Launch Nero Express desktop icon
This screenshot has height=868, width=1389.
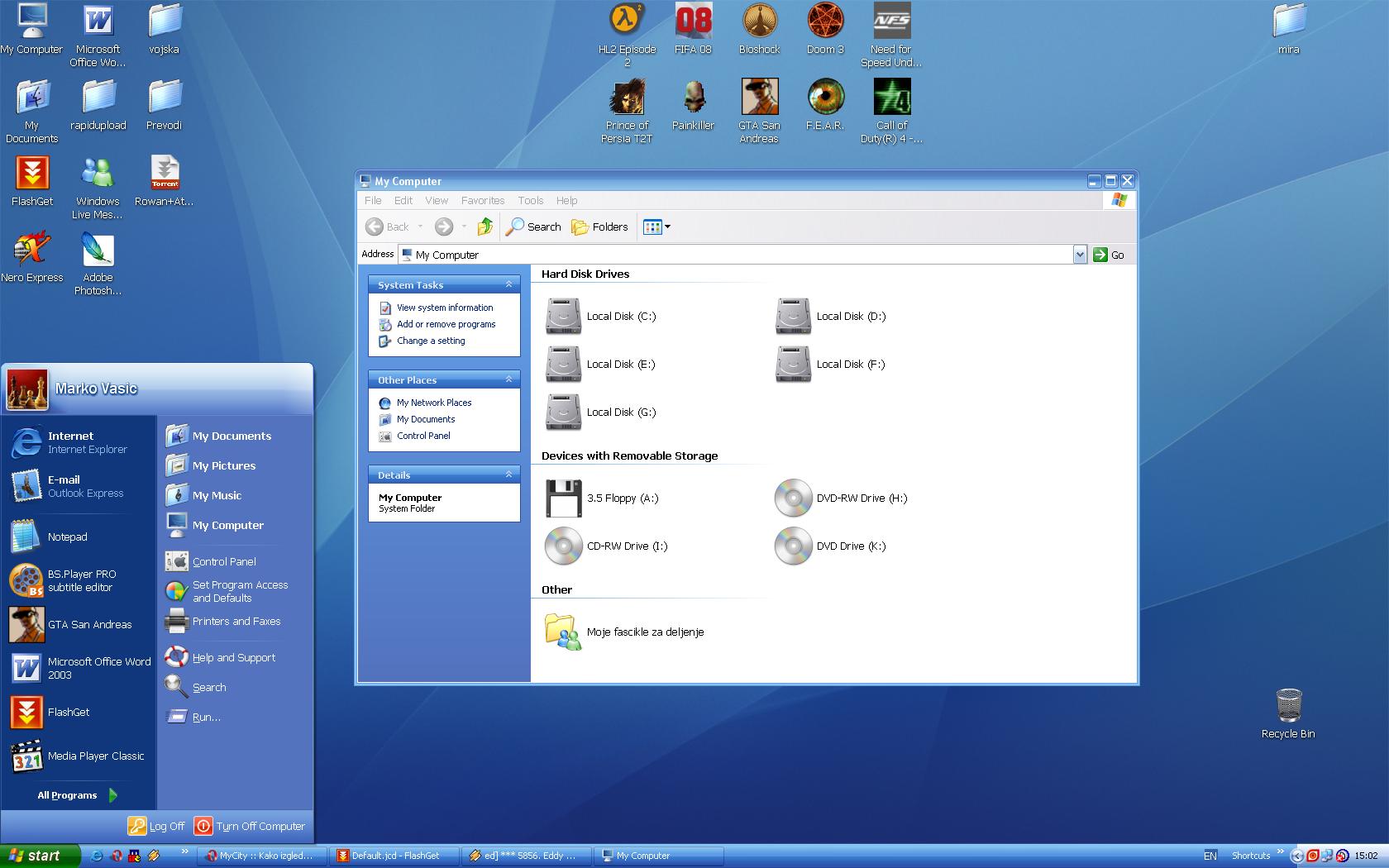[31, 250]
